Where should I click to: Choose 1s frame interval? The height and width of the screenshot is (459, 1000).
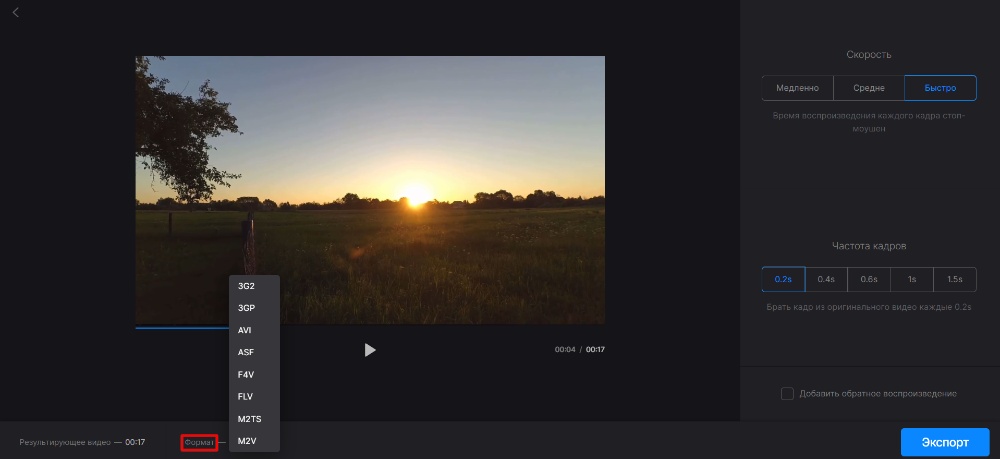(912, 279)
